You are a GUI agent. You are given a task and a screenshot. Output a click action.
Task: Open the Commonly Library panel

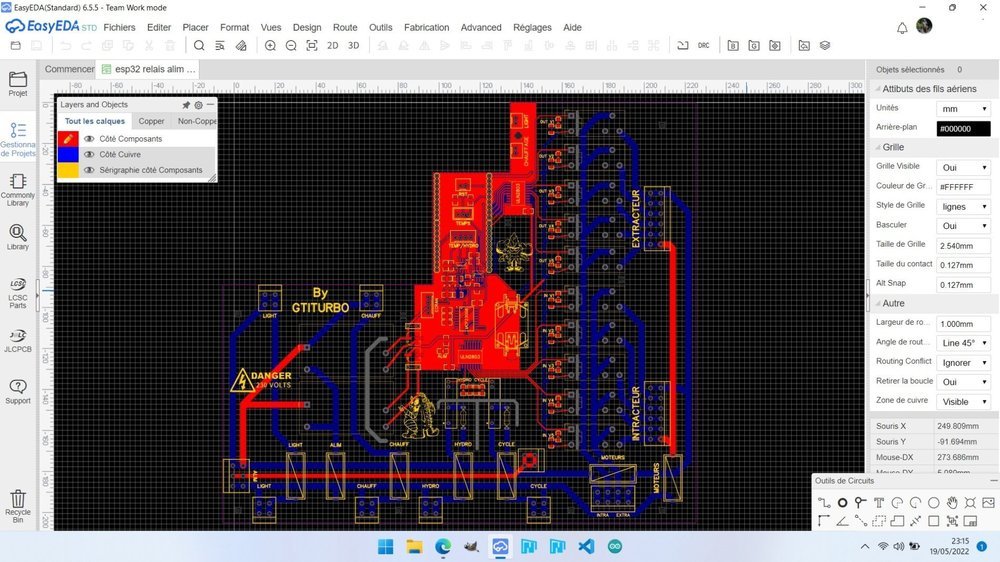click(18, 189)
